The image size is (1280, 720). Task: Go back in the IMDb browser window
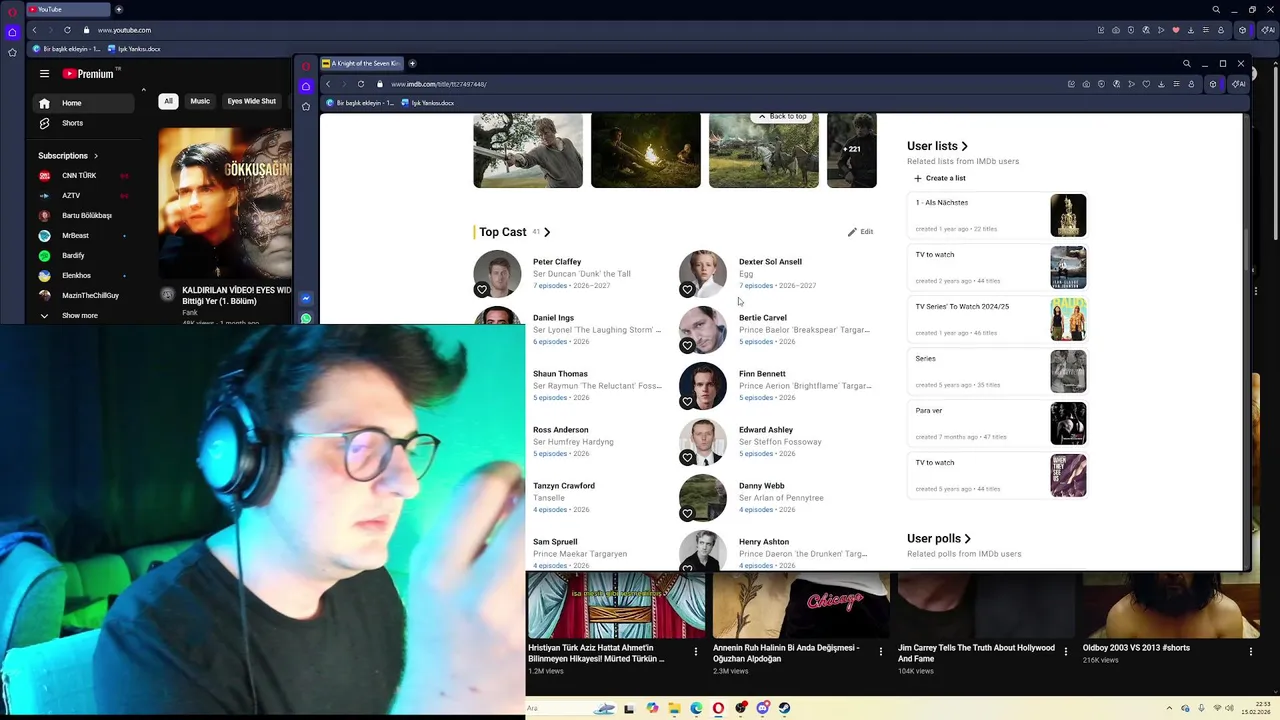click(x=328, y=84)
